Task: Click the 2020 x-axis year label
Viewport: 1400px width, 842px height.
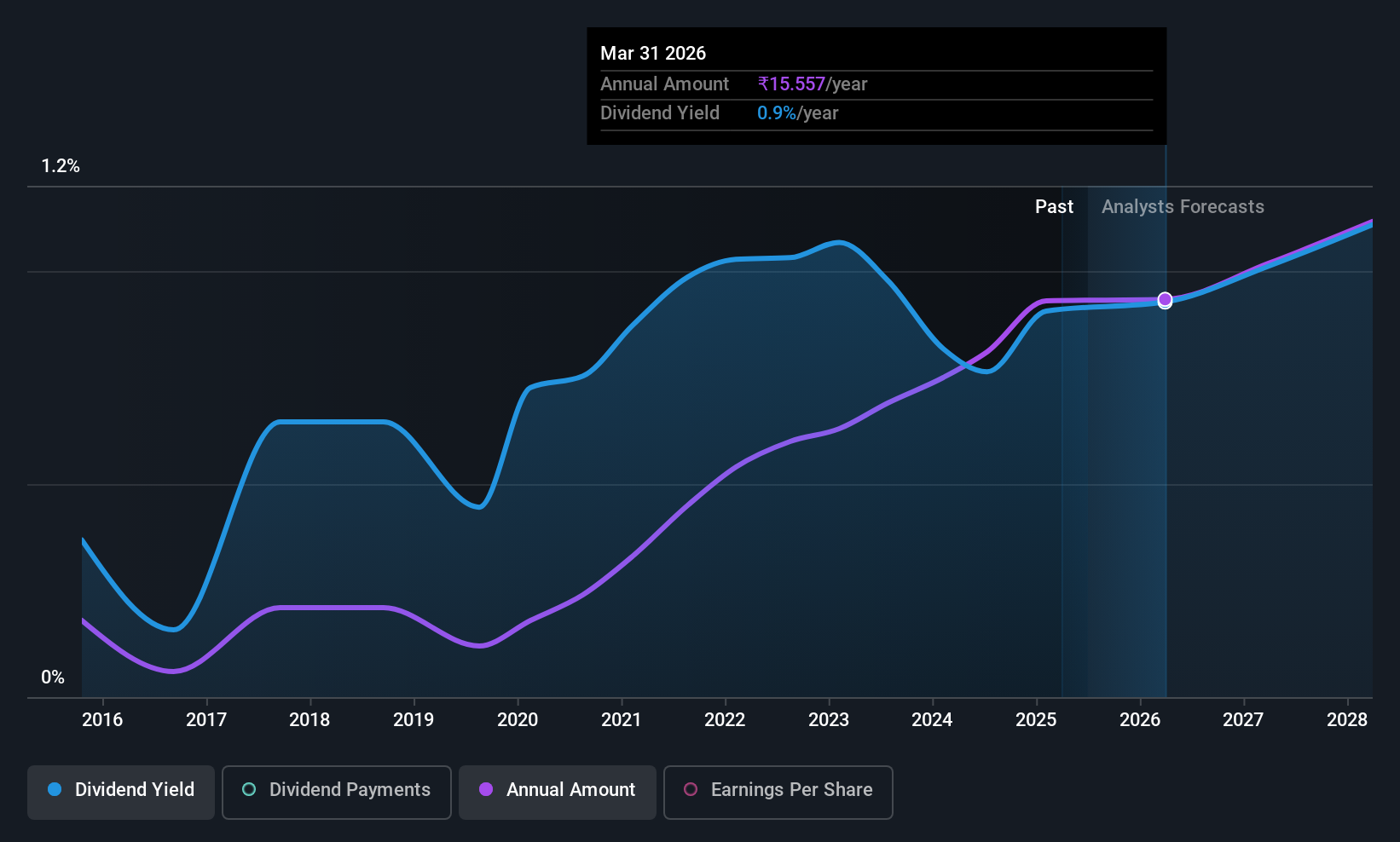Action: 518,720
